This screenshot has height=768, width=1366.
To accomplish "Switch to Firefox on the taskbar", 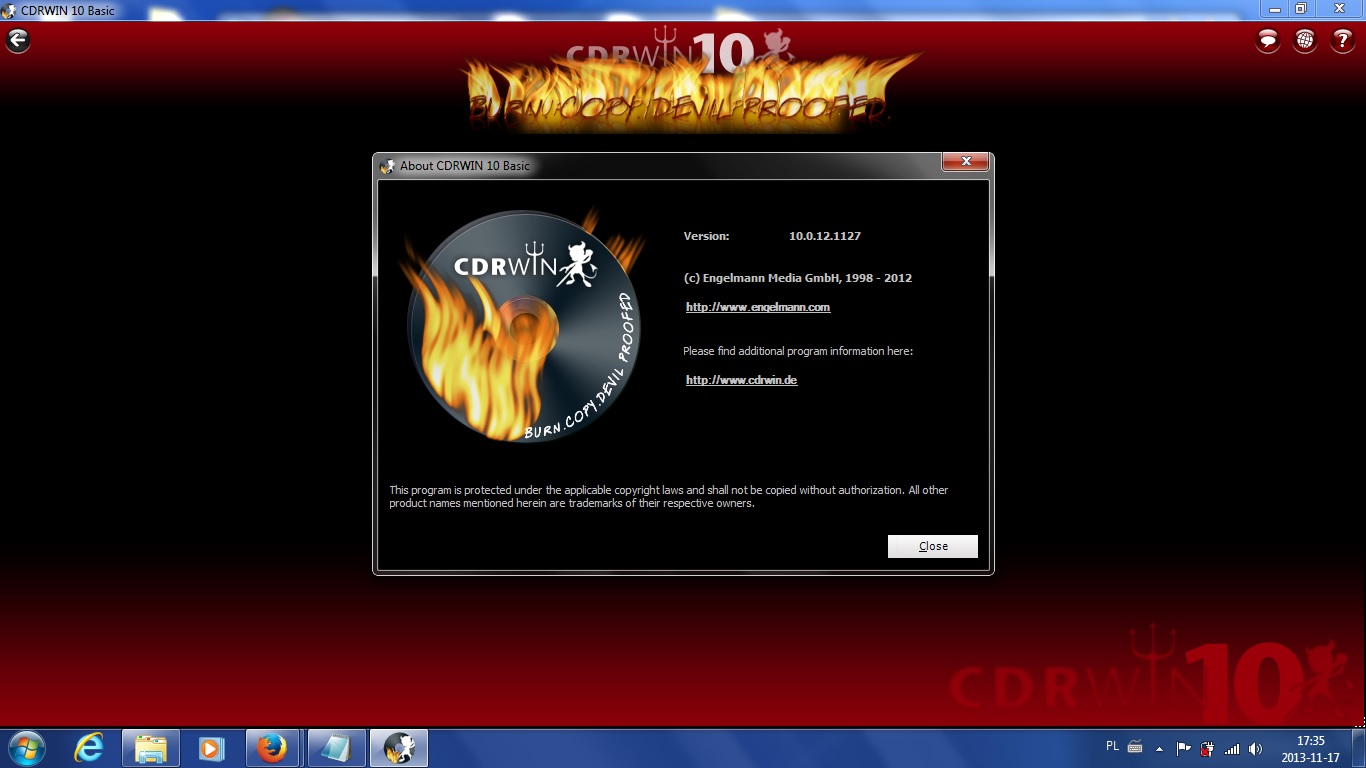I will point(271,748).
